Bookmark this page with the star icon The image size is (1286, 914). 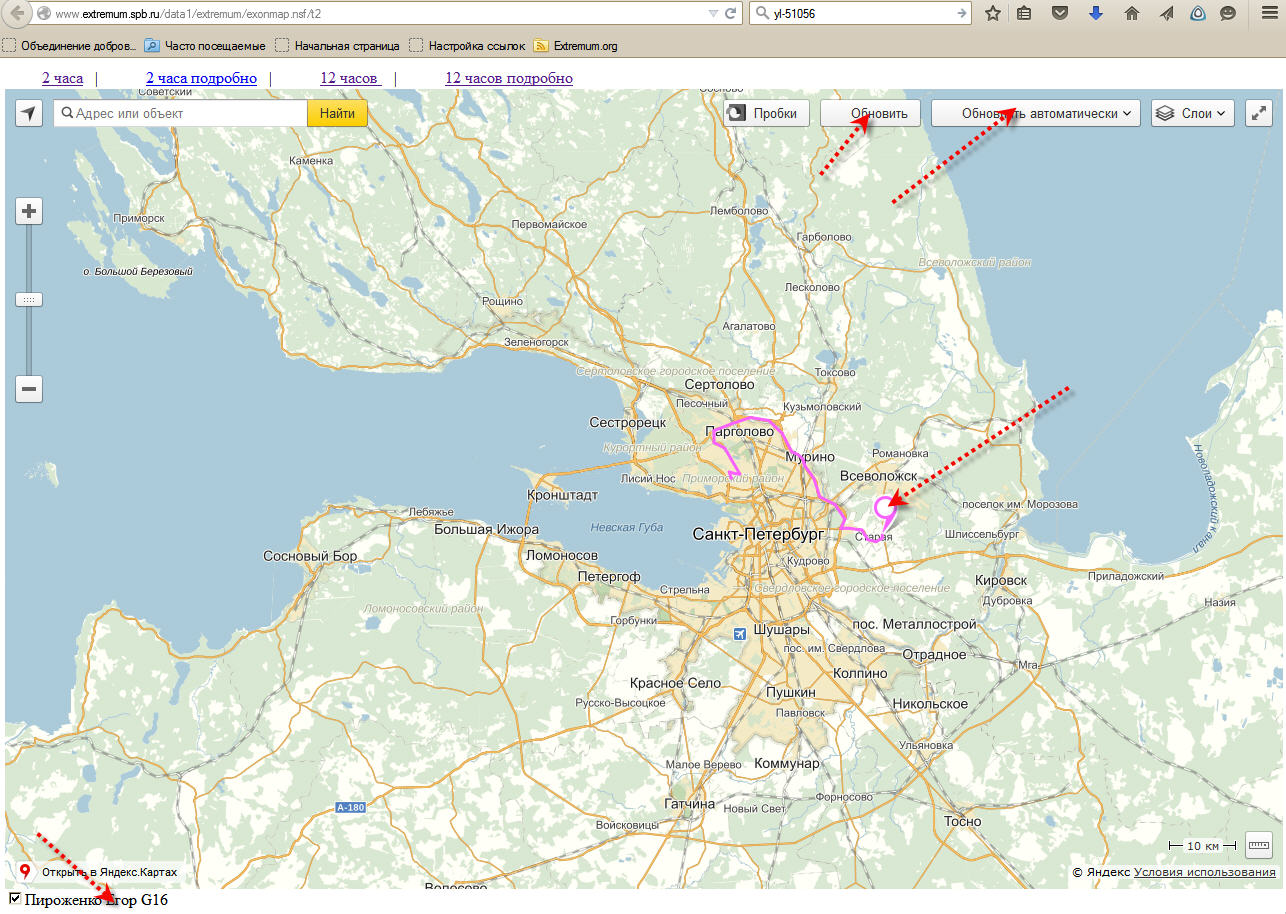(x=993, y=14)
